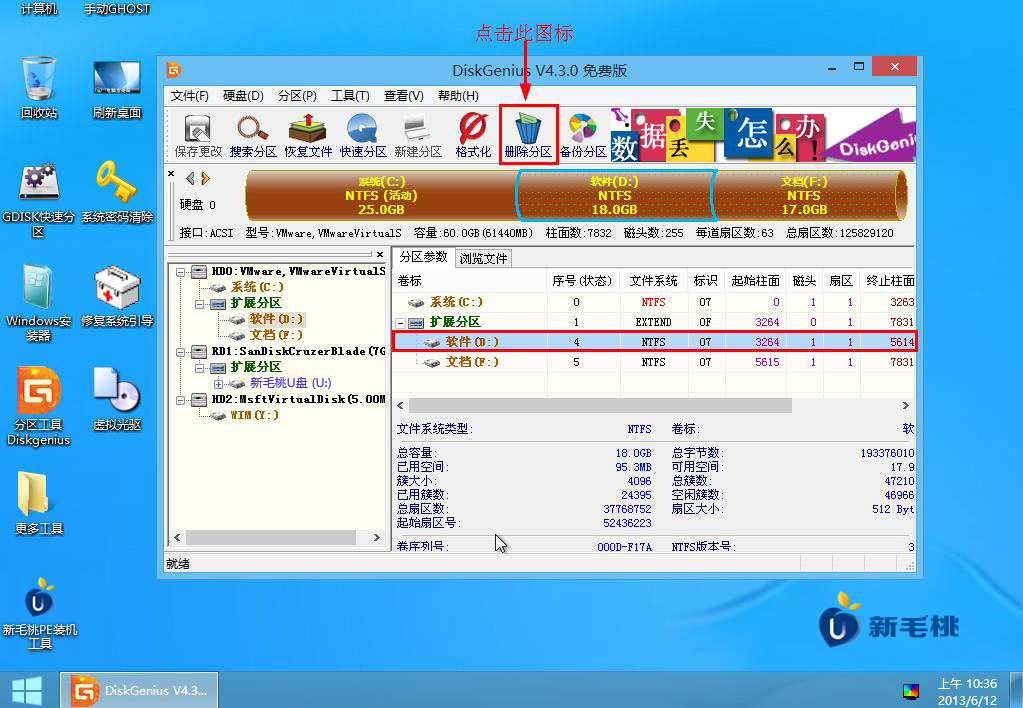Select the 恢复文件 recover files tool

pyautogui.click(x=308, y=136)
